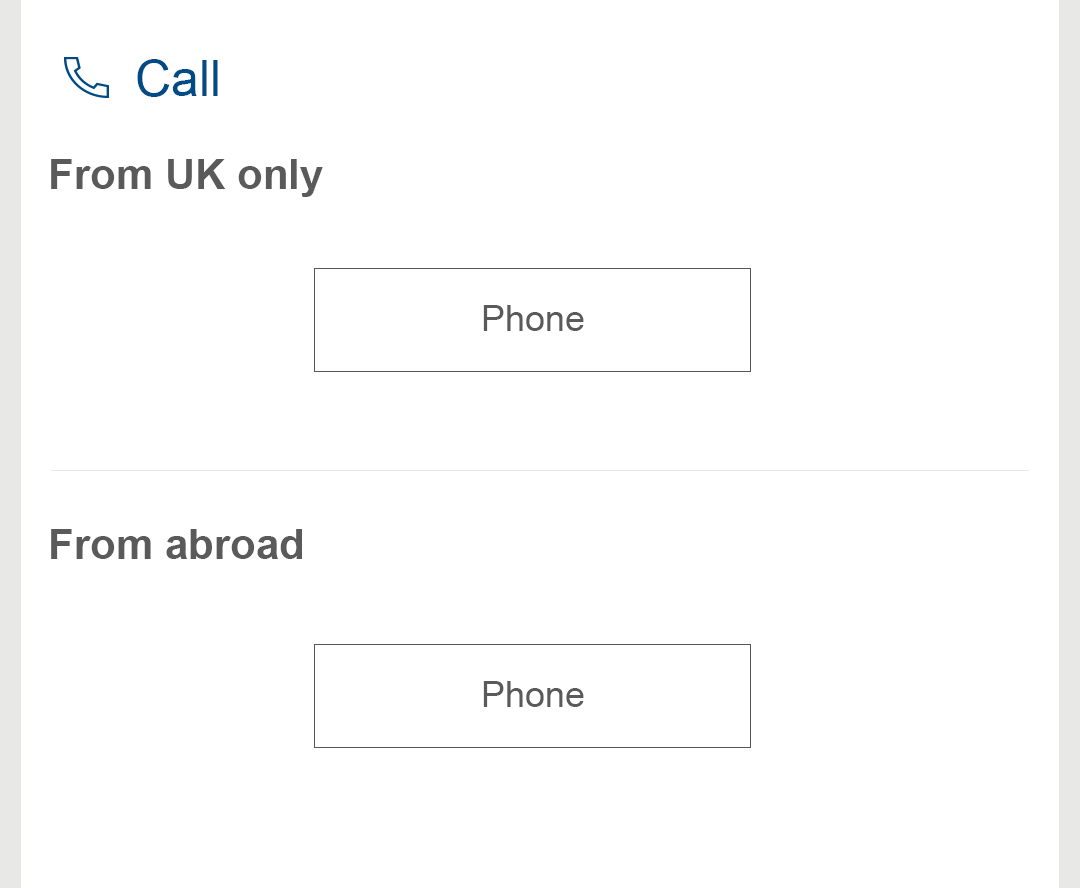Click the word From in the abroad heading
This screenshot has height=888, width=1080.
(x=100, y=545)
